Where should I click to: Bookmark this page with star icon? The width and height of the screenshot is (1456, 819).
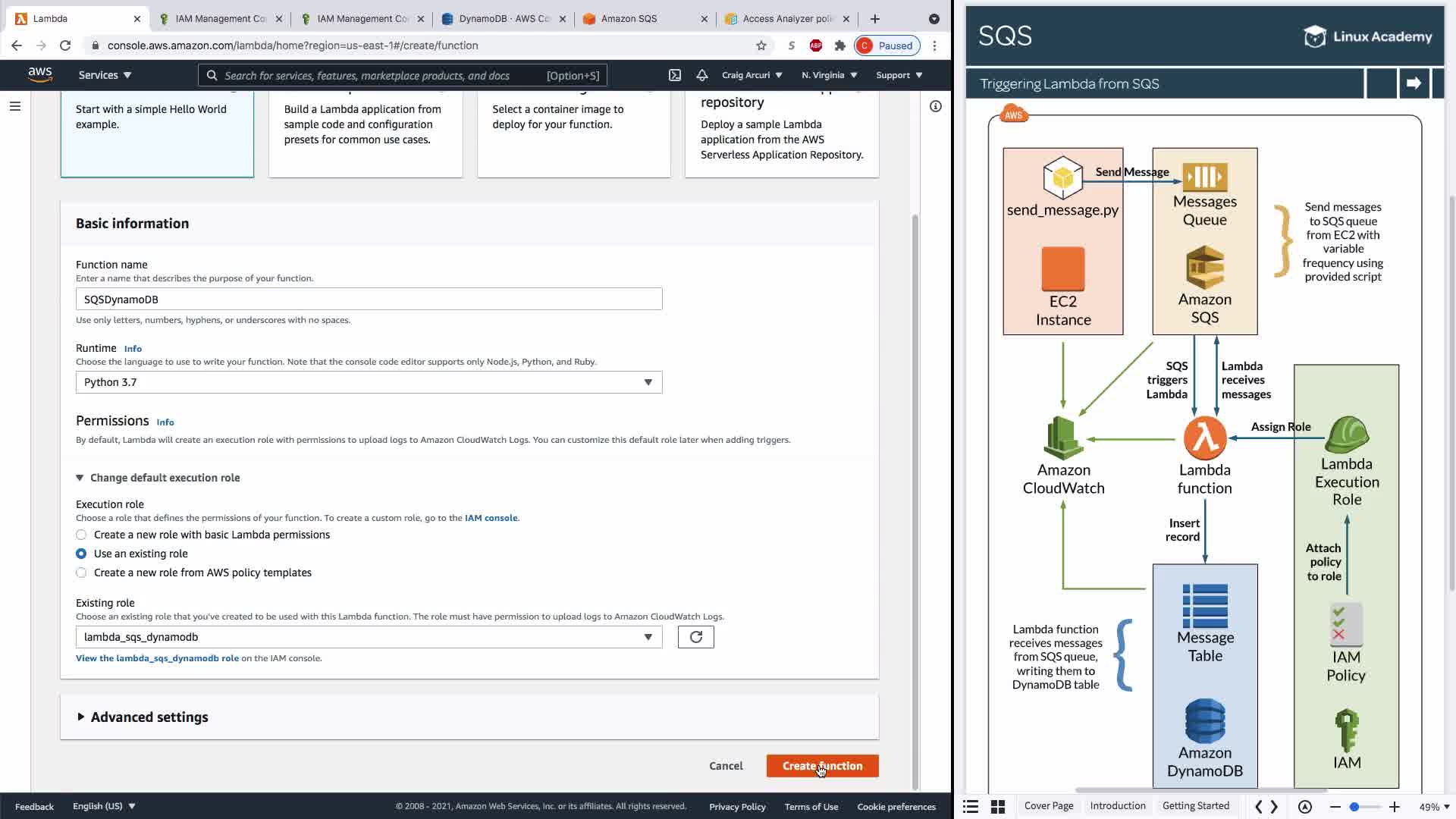[761, 45]
